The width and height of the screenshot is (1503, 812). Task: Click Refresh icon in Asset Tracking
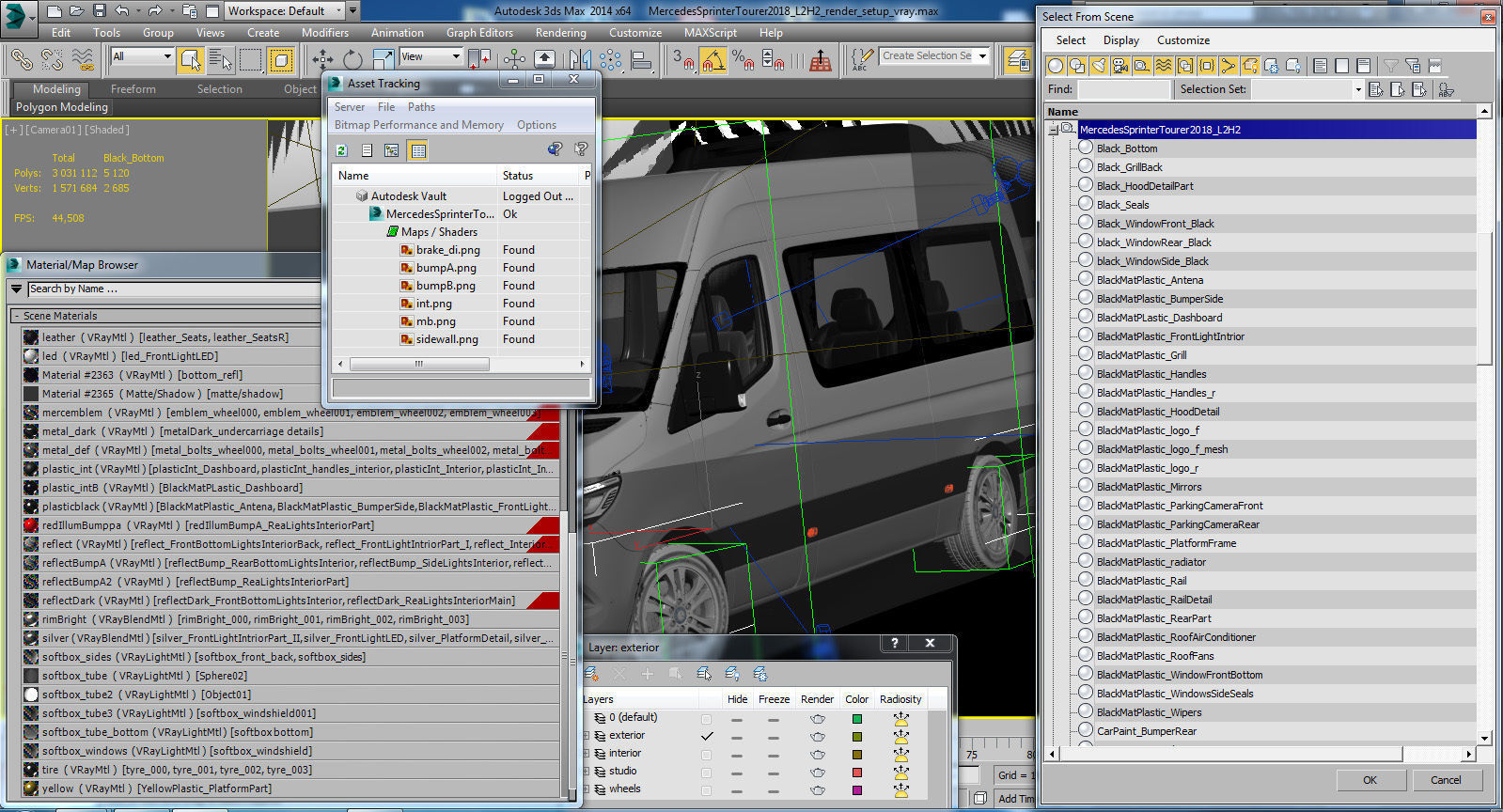(342, 149)
